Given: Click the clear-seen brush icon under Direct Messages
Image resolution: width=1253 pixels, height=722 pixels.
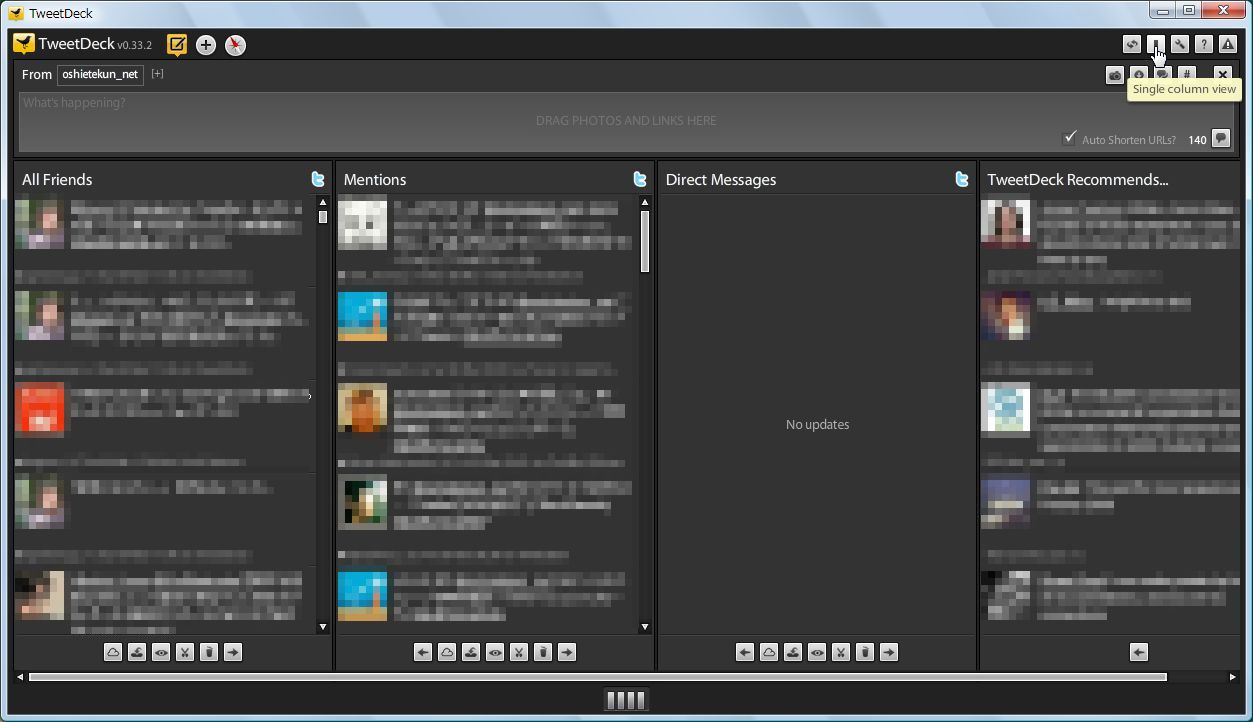Looking at the screenshot, I should point(793,652).
